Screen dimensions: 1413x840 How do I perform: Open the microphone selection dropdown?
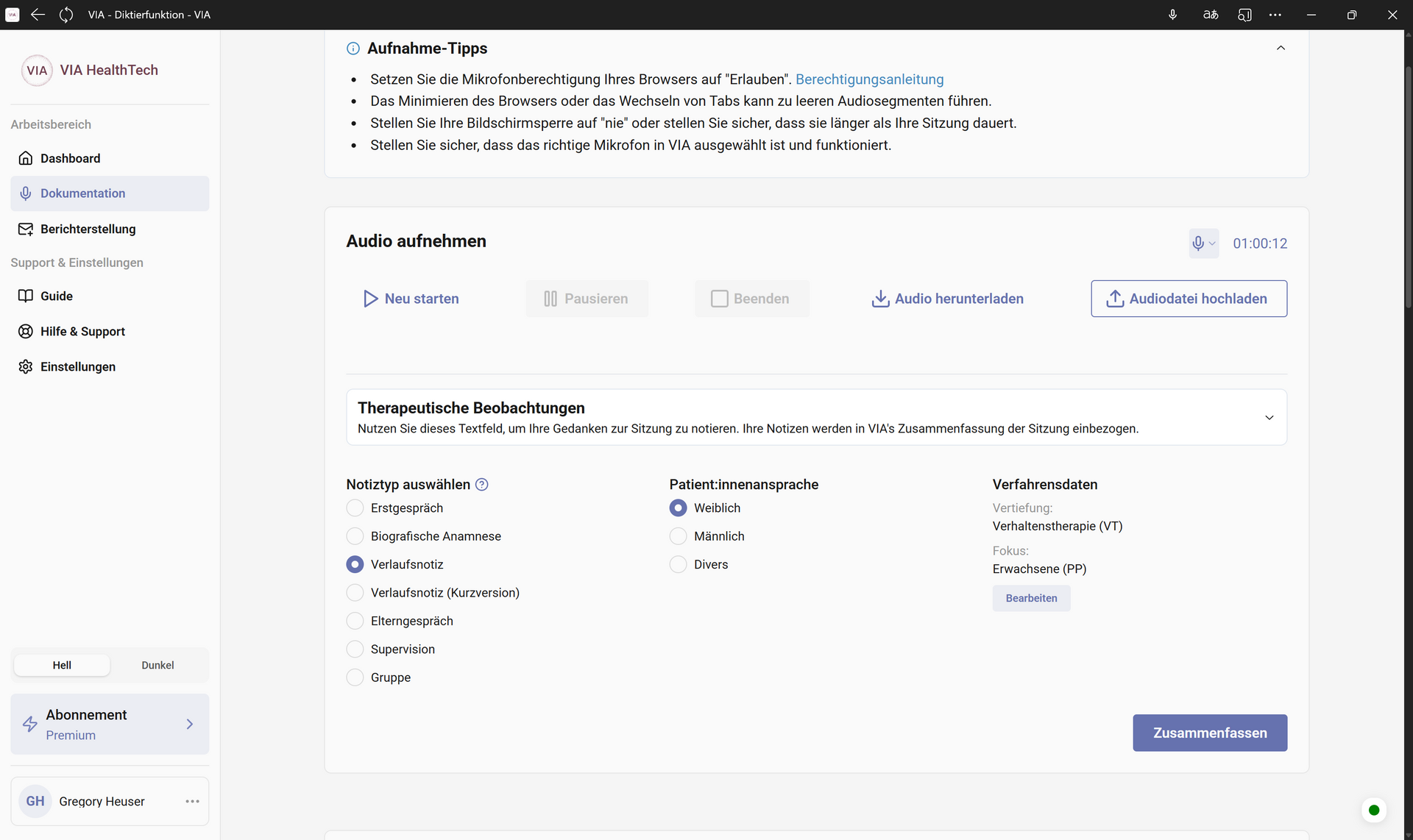[x=1203, y=243]
